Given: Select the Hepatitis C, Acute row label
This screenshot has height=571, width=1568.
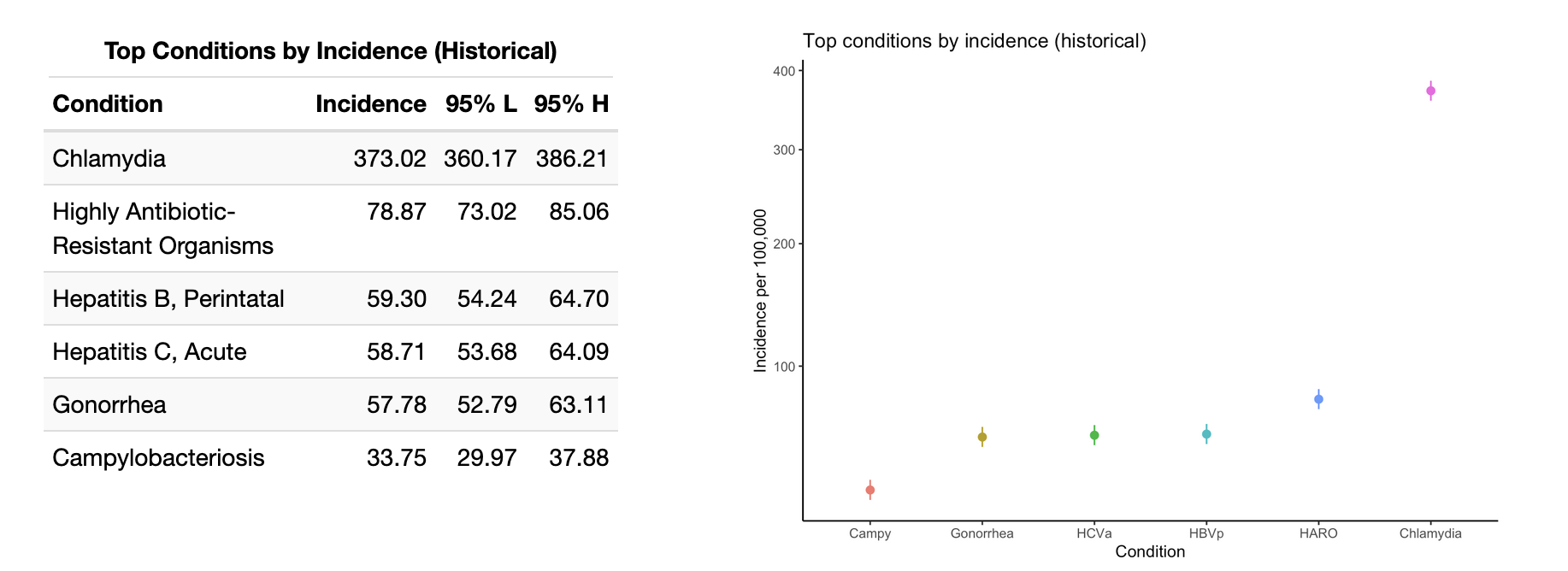Looking at the screenshot, I should (149, 352).
